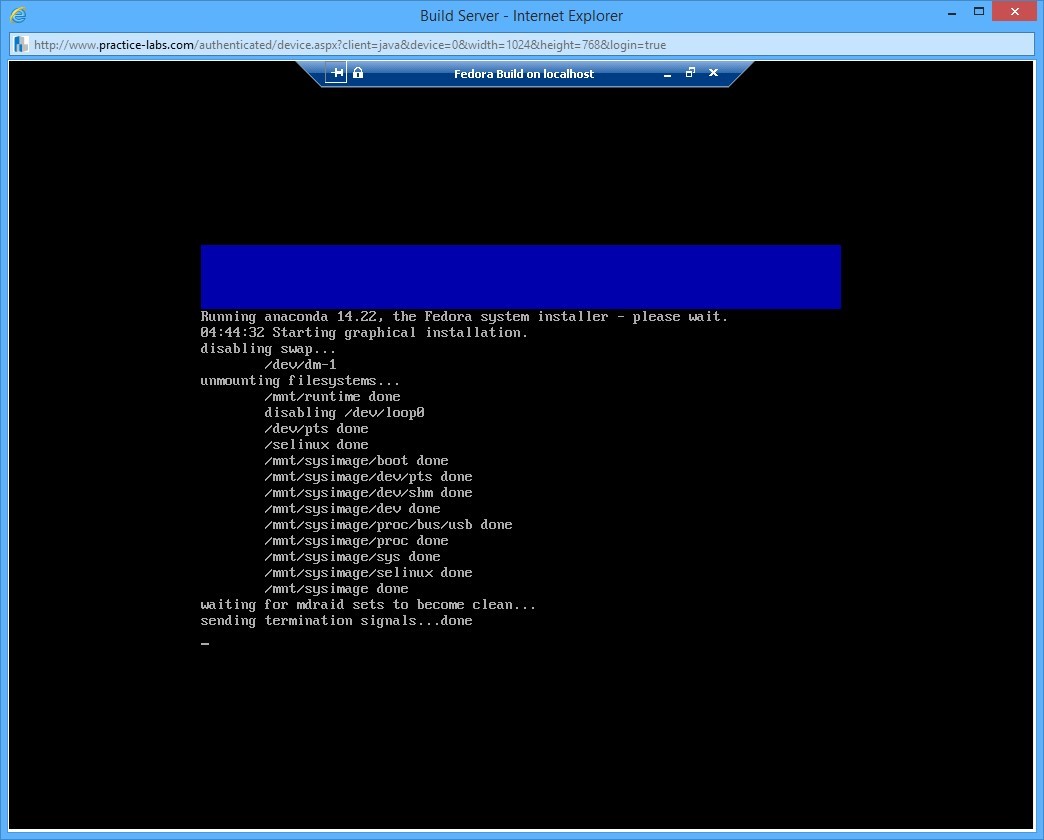The height and width of the screenshot is (840, 1044).
Task: Click the minimize control on Fedora console
Action: click(666, 74)
